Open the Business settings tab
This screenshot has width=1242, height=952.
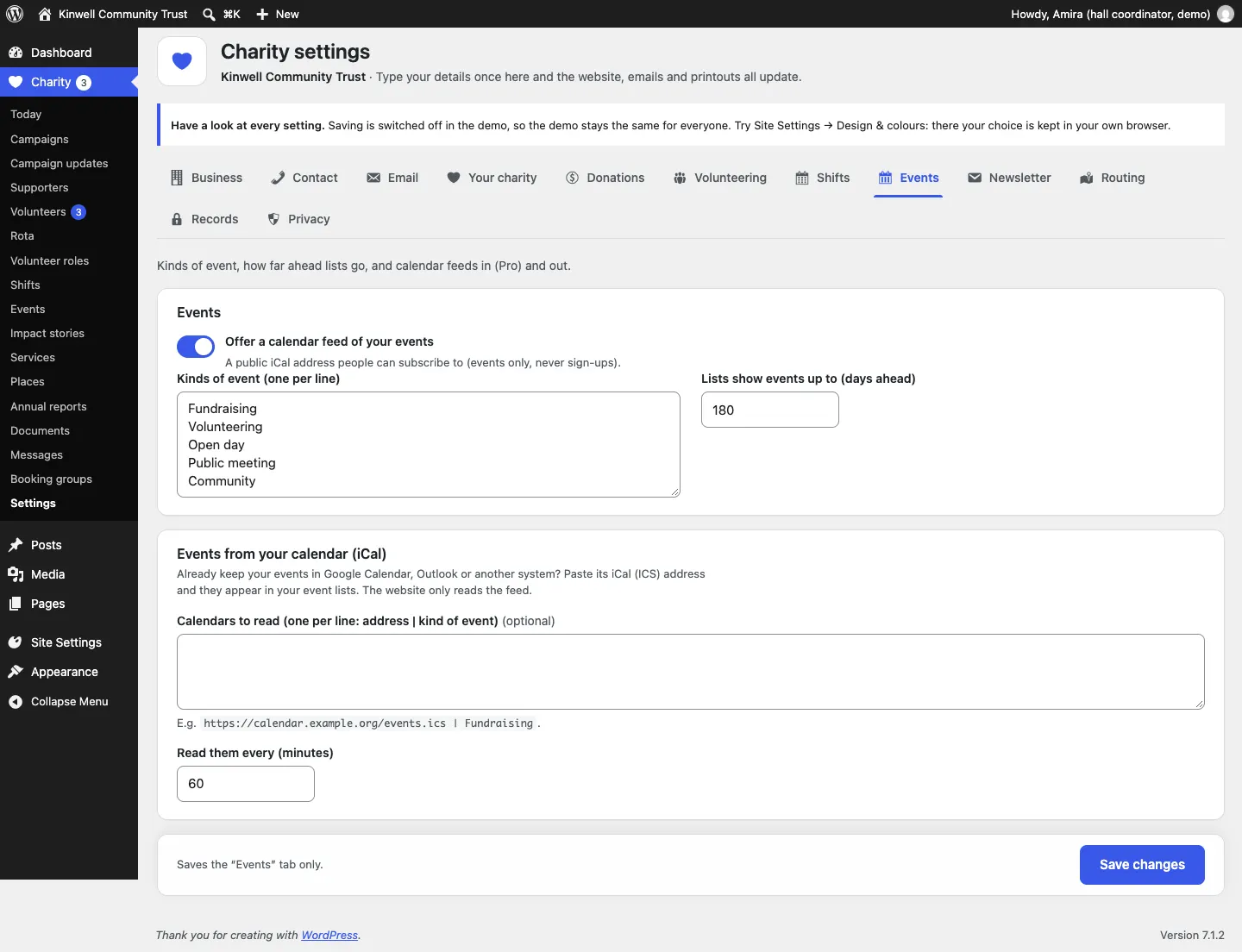pyautogui.click(x=206, y=178)
